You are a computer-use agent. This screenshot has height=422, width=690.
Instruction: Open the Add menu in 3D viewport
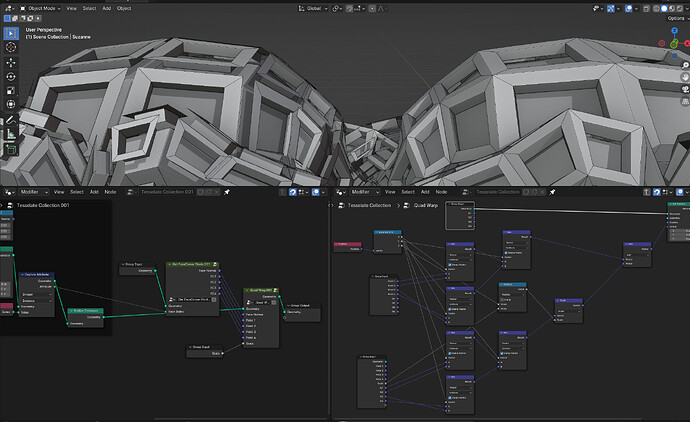click(106, 8)
